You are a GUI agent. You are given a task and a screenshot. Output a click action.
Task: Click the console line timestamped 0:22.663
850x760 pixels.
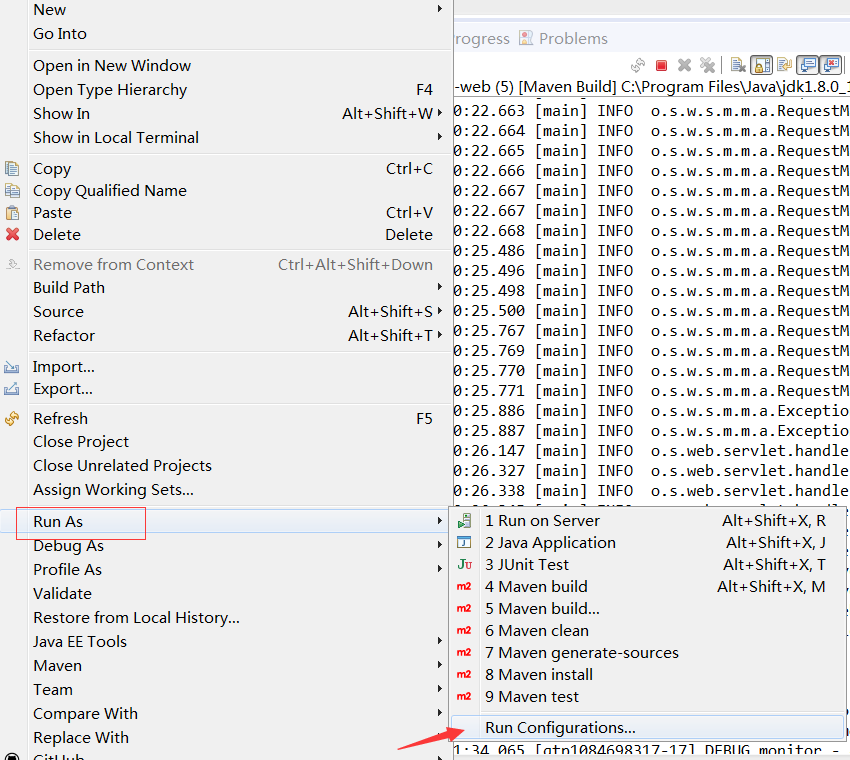pyautogui.click(x=652, y=111)
